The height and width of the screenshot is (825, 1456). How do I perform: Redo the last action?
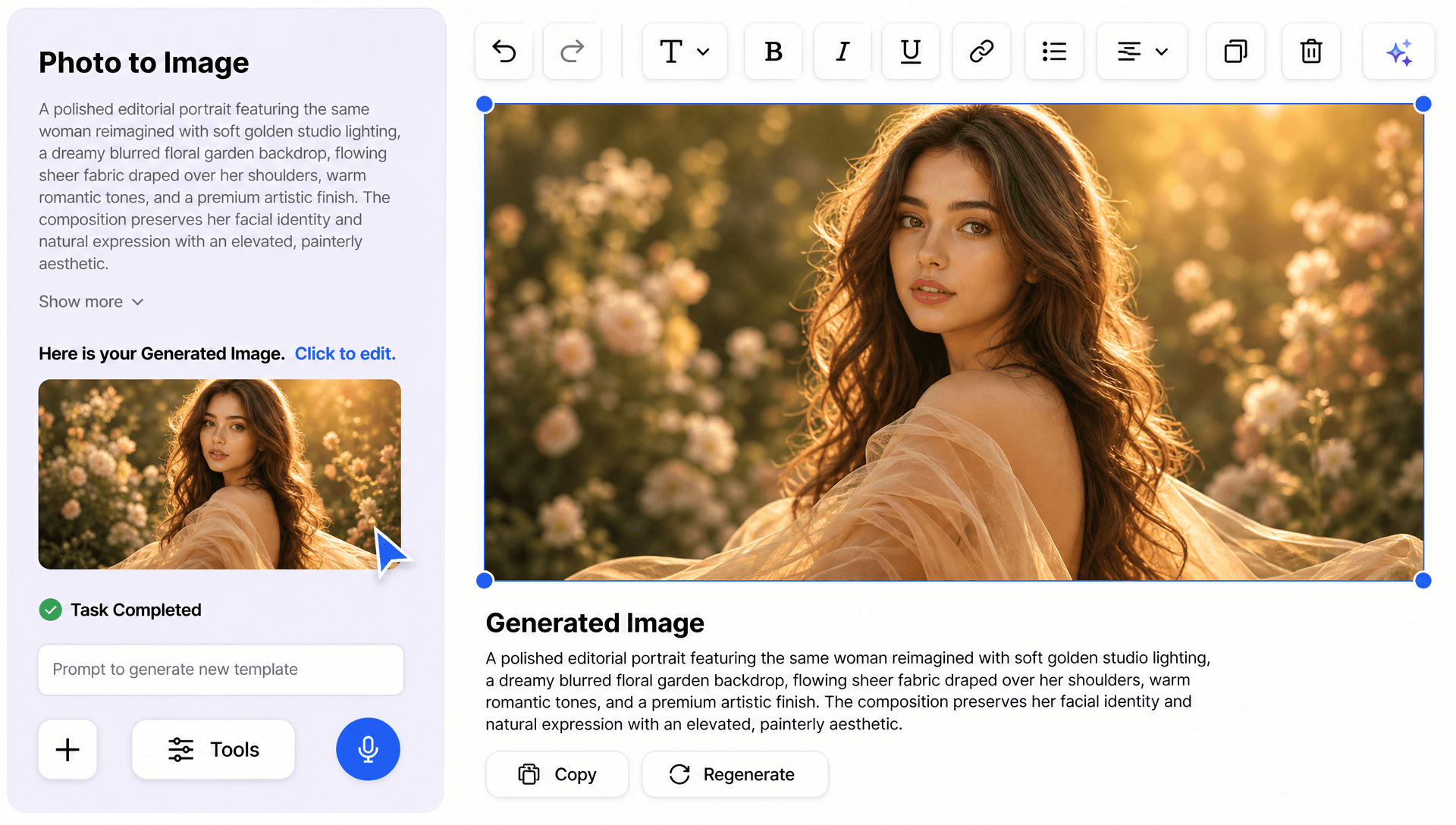coord(572,52)
